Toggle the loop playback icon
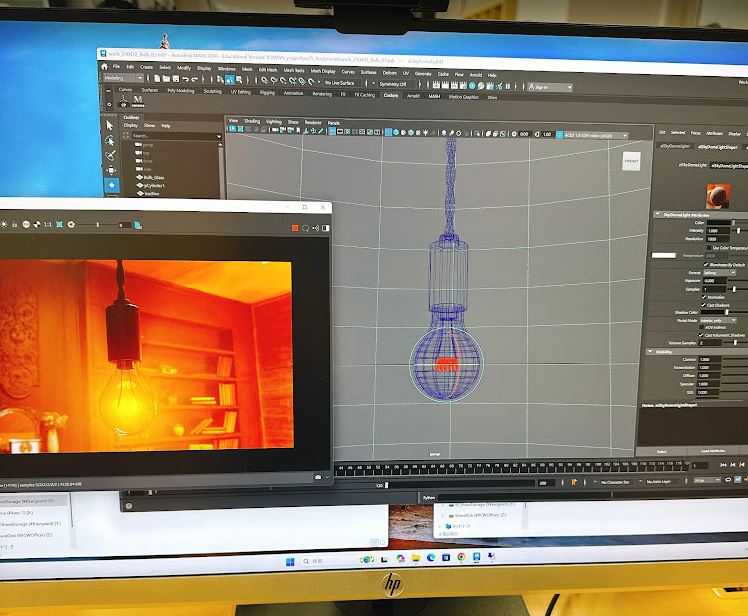The height and width of the screenshot is (616, 748). click(x=728, y=480)
